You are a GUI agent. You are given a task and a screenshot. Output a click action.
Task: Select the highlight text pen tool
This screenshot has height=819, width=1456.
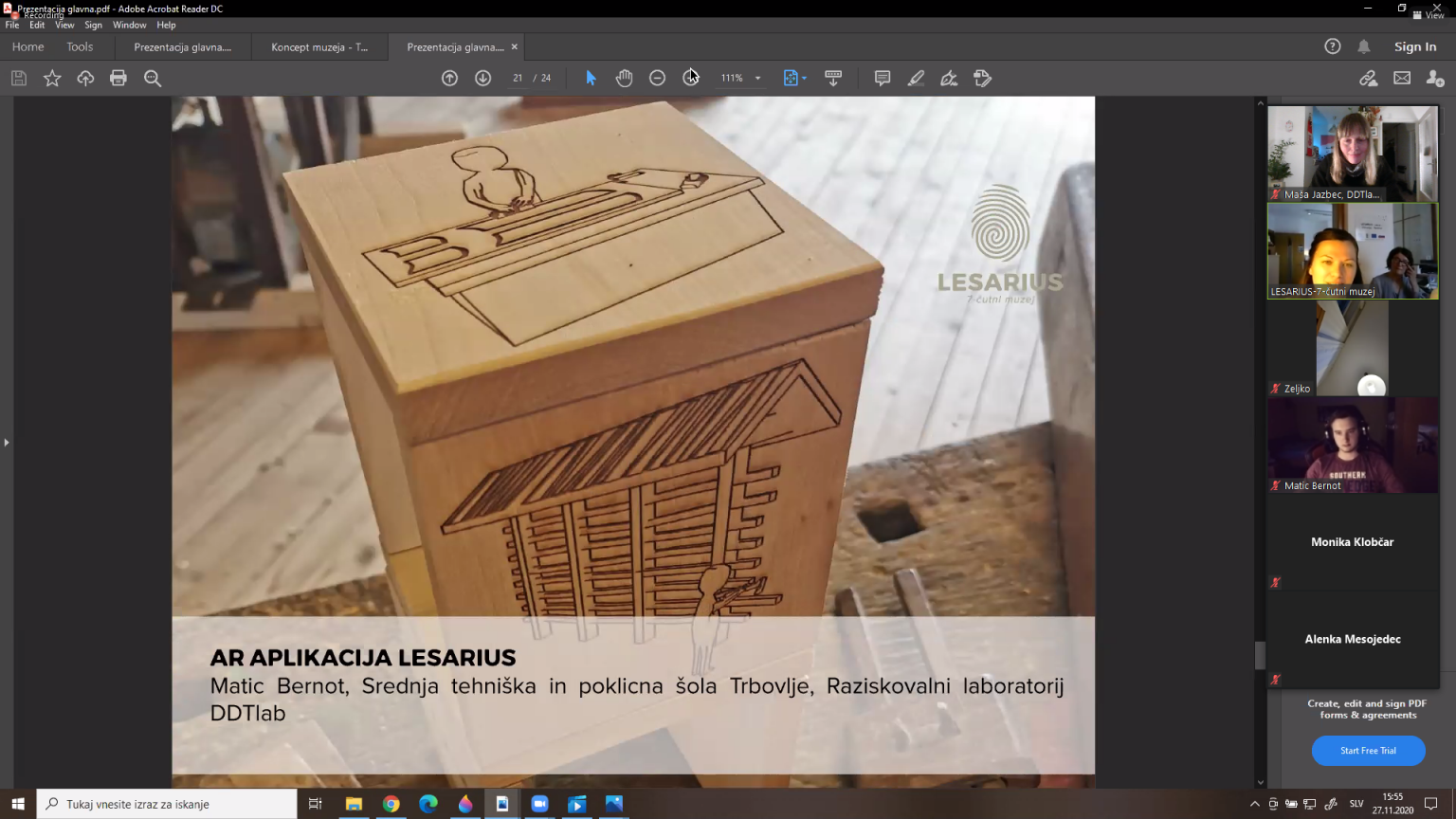tap(916, 78)
